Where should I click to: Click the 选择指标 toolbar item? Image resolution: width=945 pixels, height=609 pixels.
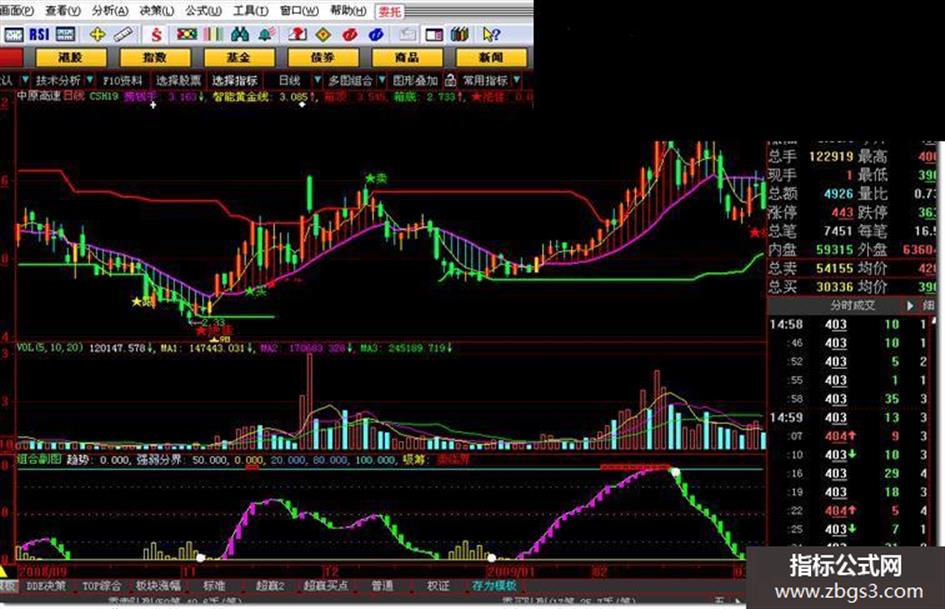pos(235,80)
